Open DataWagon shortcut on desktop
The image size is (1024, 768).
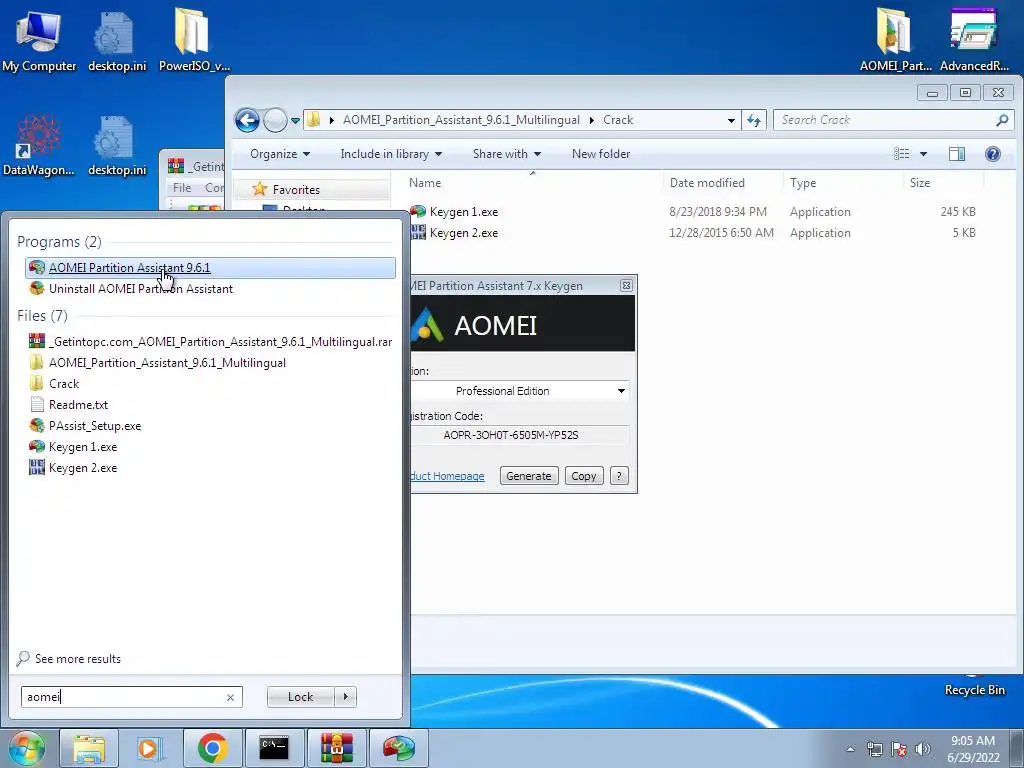click(x=39, y=145)
